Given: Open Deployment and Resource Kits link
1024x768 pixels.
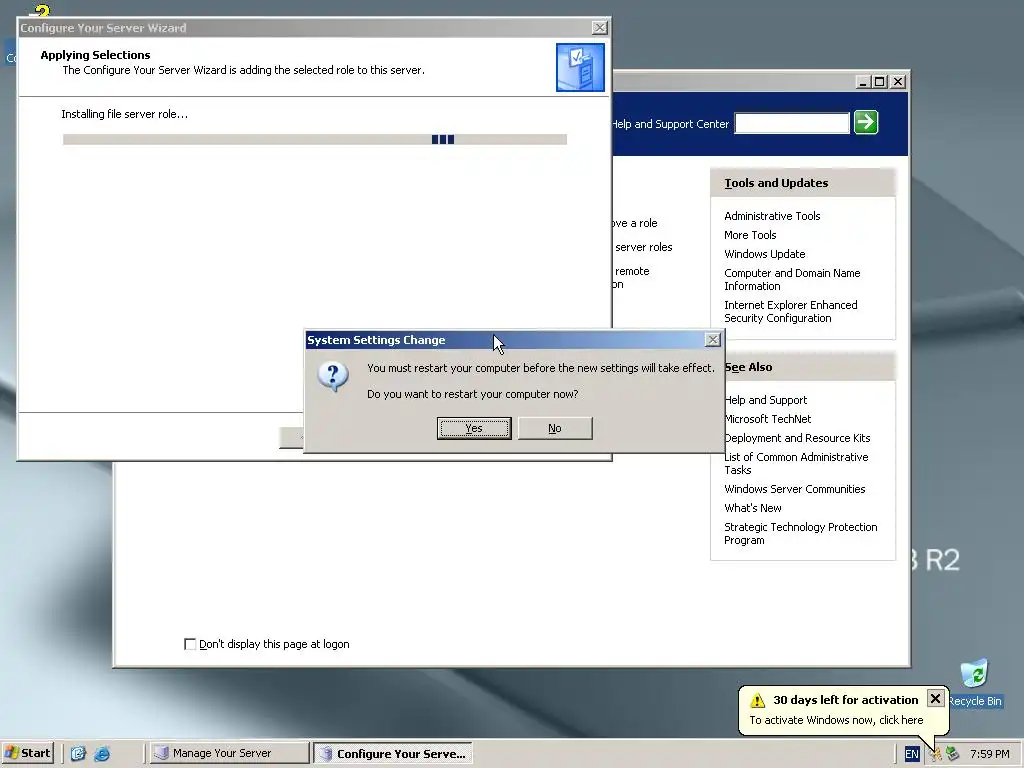Looking at the screenshot, I should pyautogui.click(x=797, y=438).
